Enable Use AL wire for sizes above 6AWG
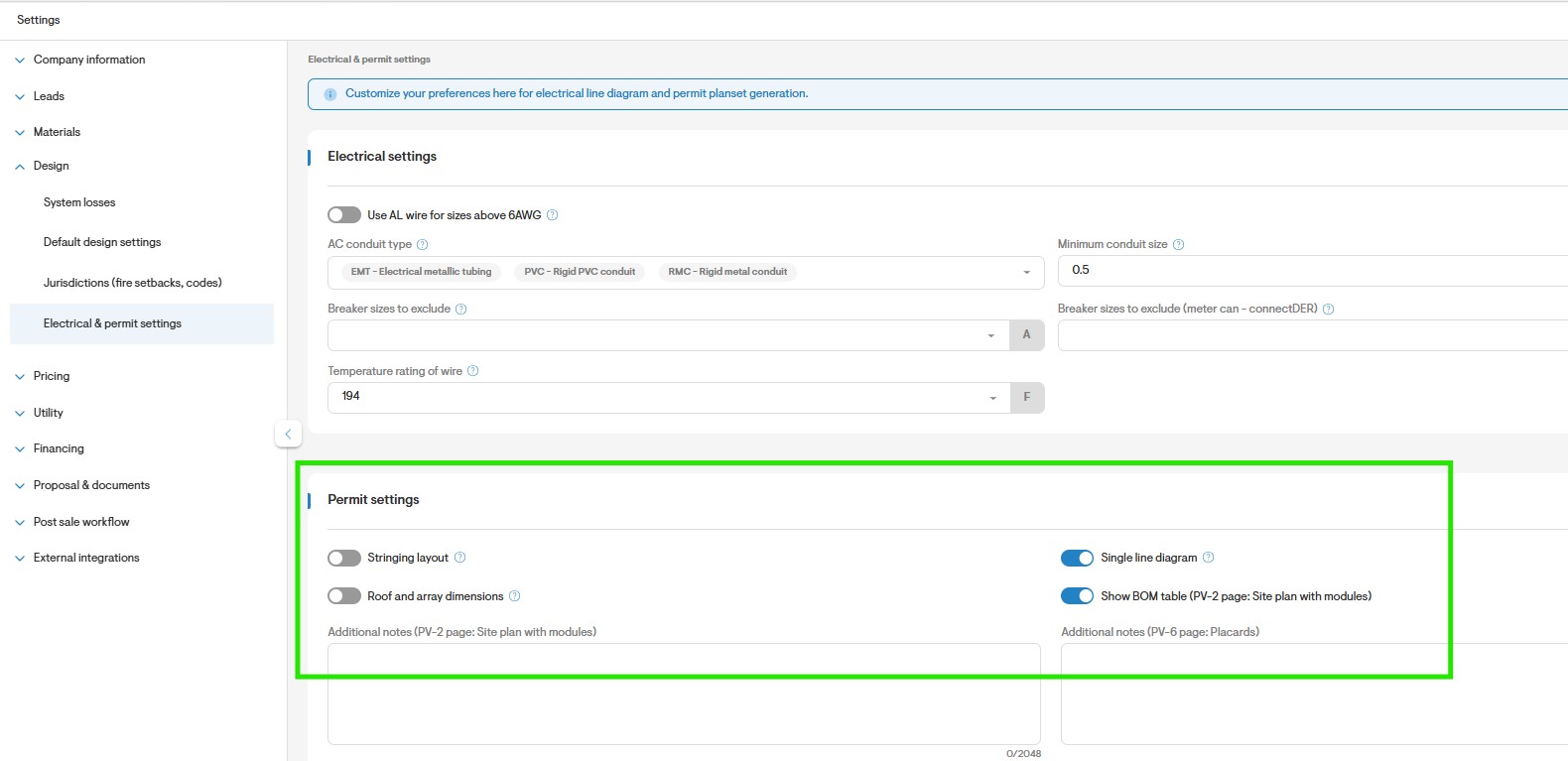Screen dimensions: 1568x761 click(344, 215)
